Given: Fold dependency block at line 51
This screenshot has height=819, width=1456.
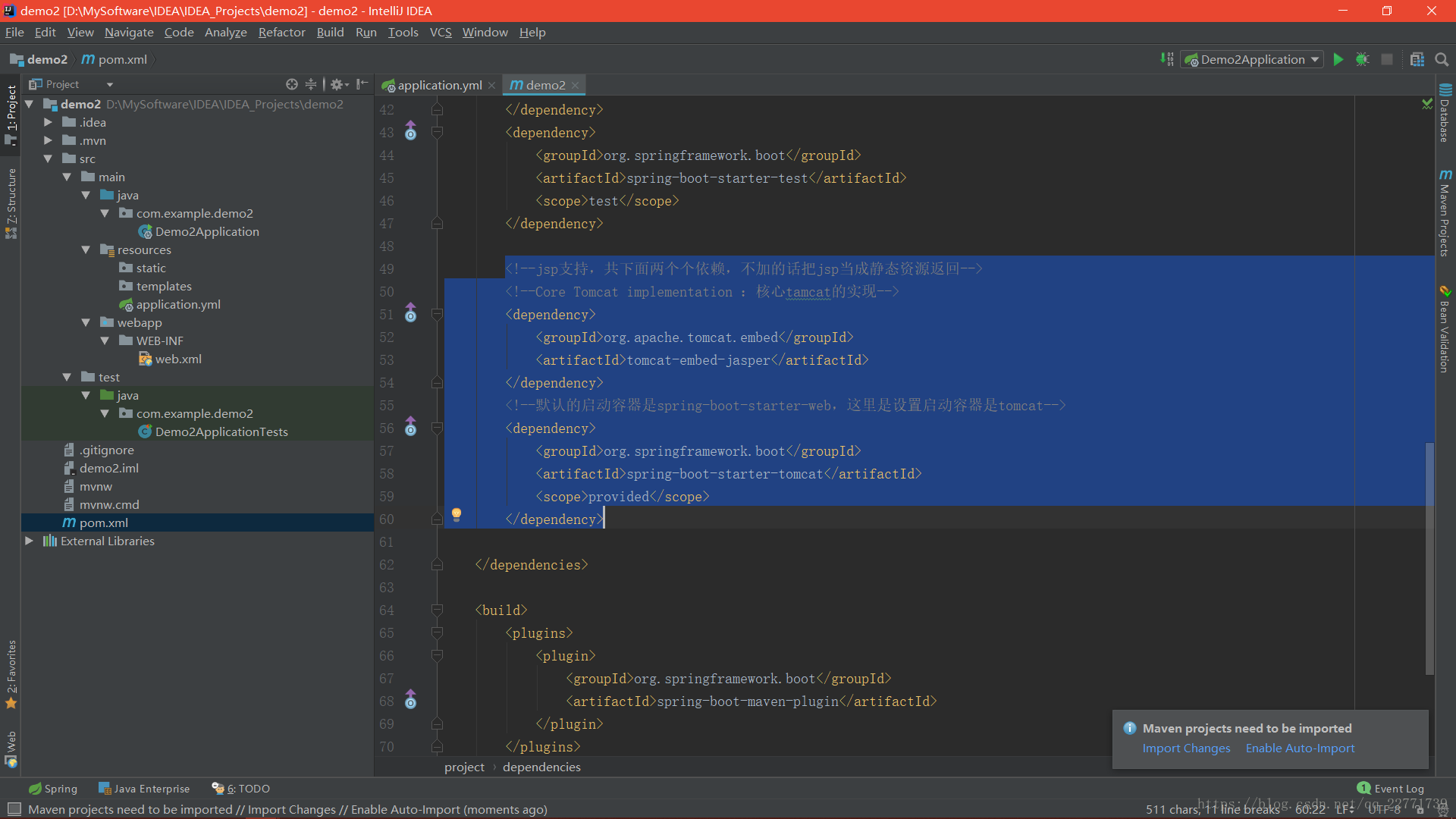Looking at the screenshot, I should 437,313.
